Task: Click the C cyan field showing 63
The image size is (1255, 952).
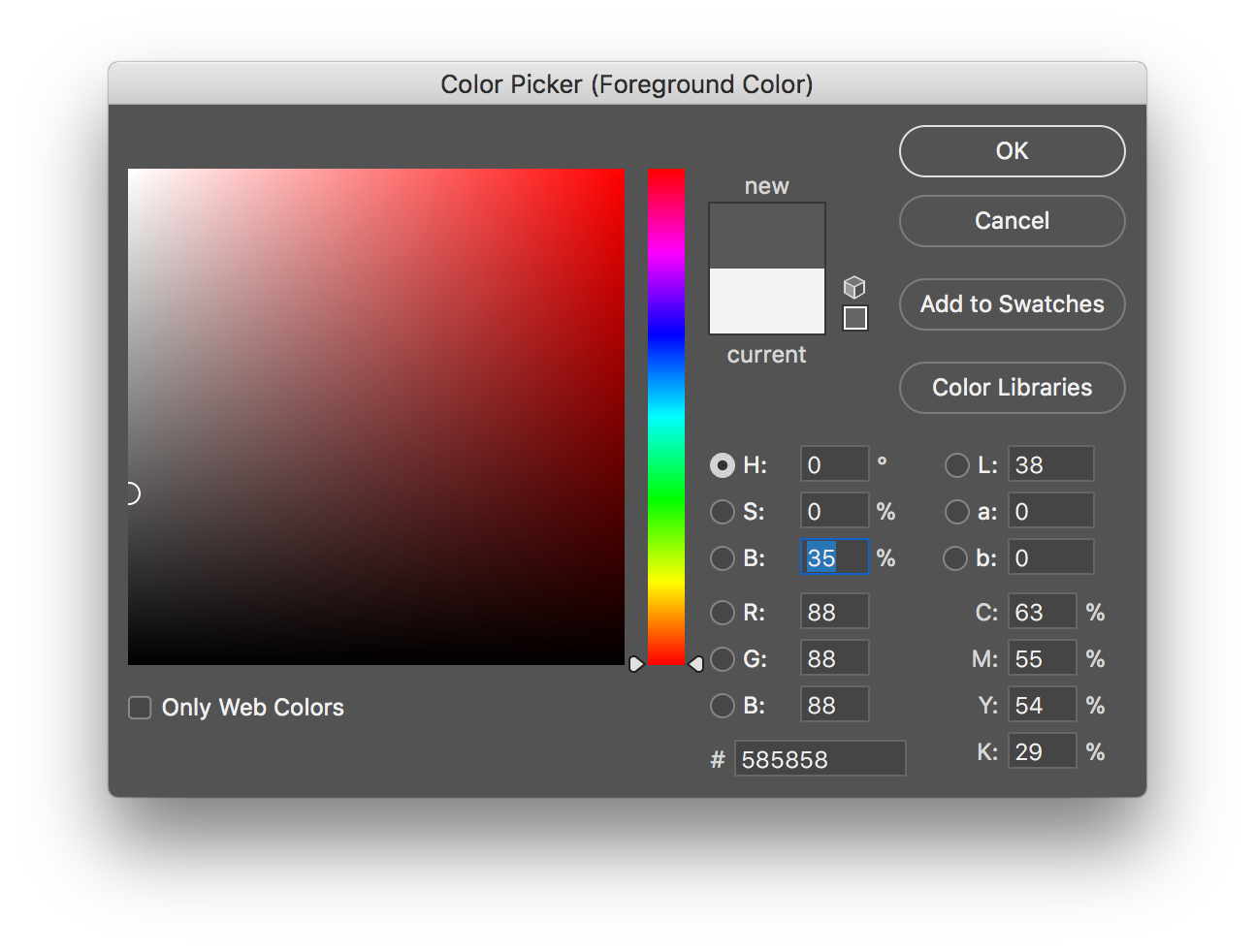Action: tap(1043, 612)
